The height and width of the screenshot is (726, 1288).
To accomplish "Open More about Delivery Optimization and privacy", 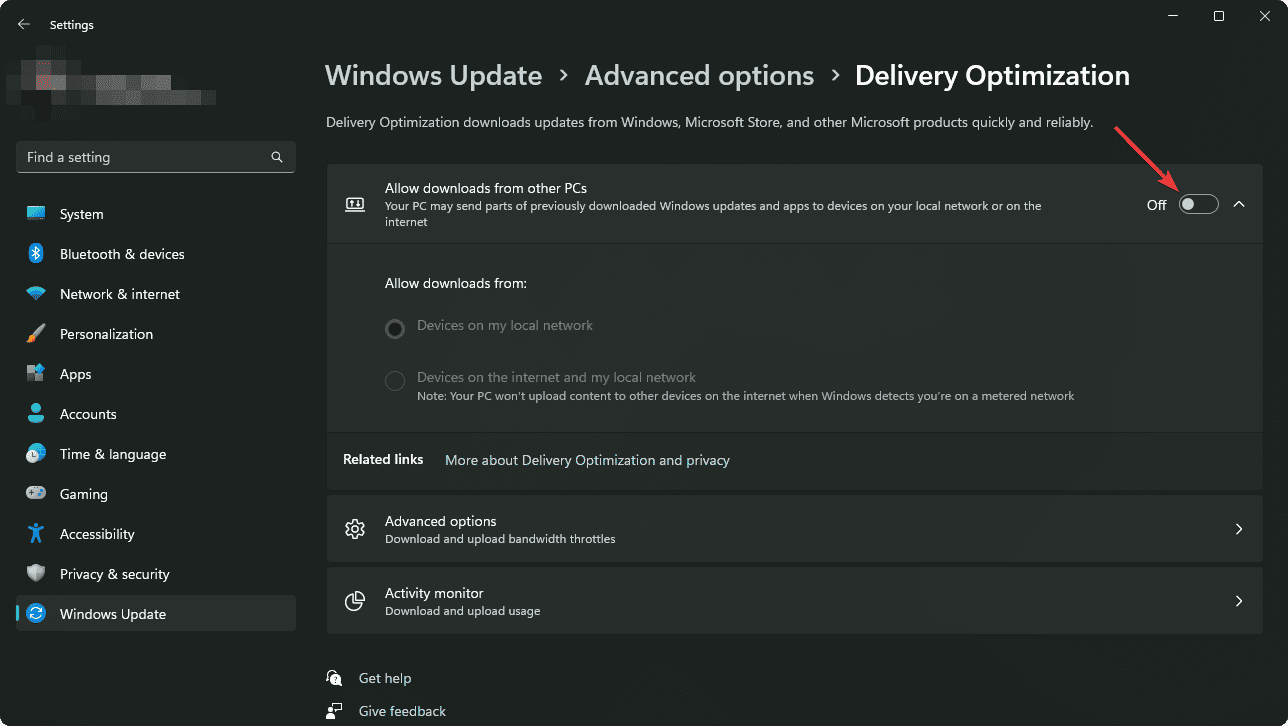I will pos(587,460).
